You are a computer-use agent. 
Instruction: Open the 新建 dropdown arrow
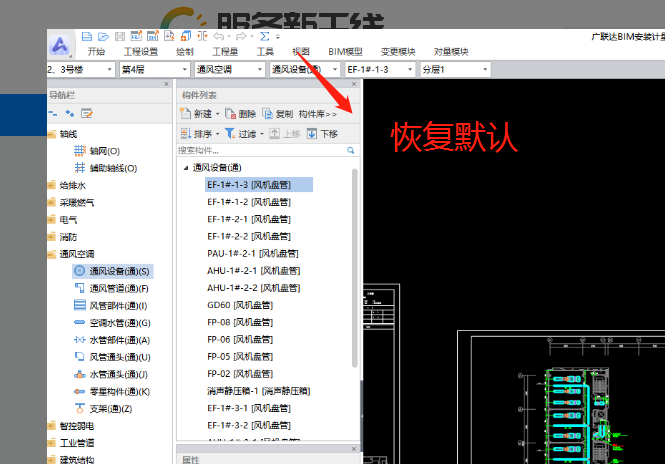[218, 114]
